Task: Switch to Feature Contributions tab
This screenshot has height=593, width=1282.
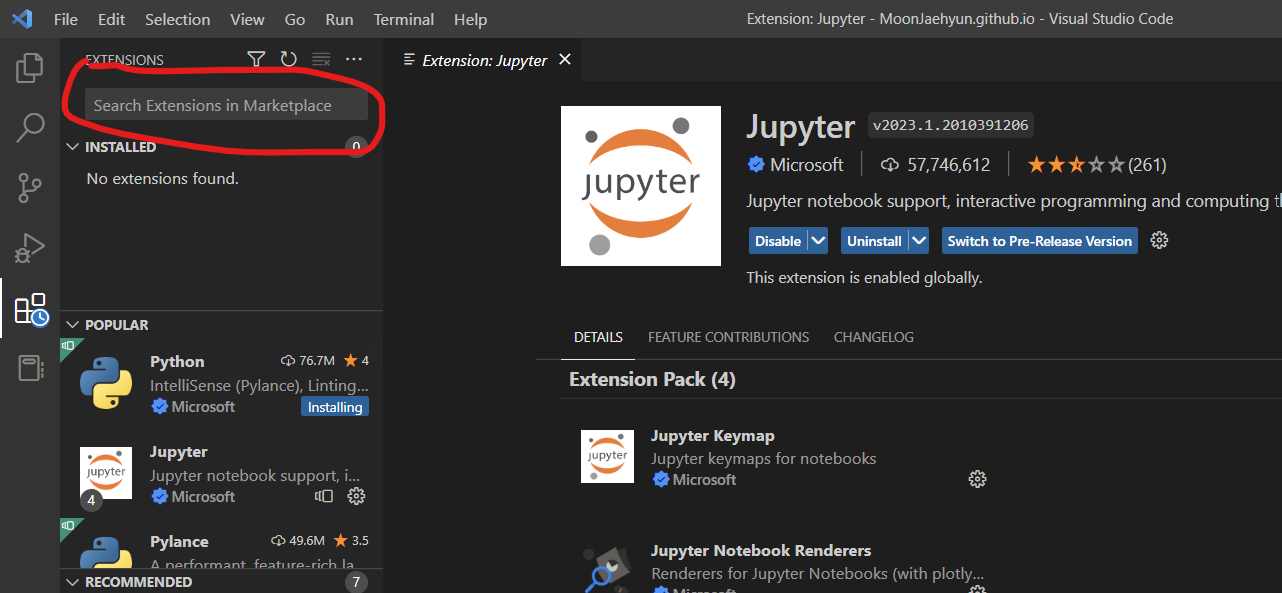Action: tap(728, 337)
